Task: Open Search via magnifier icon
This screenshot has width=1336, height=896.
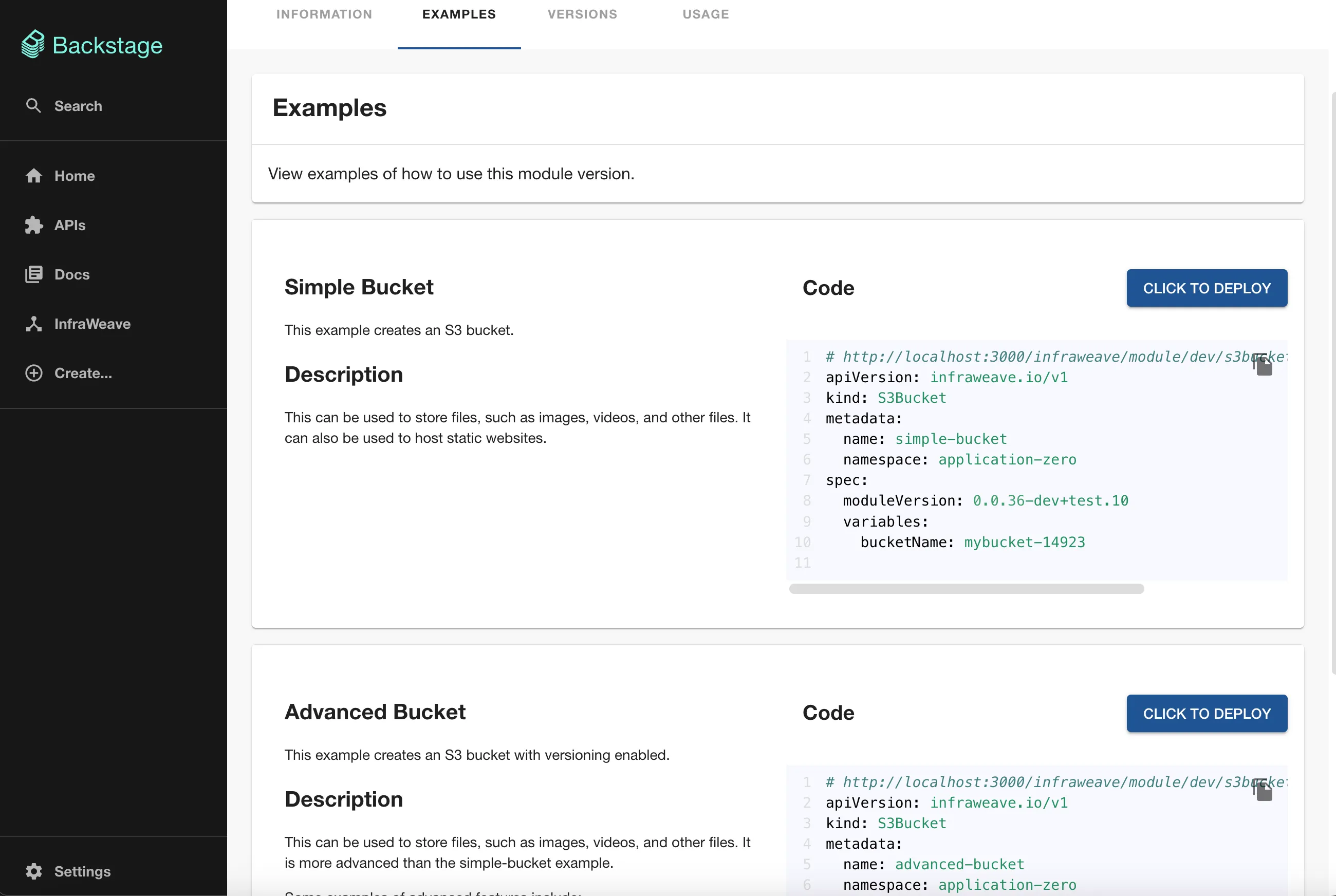Action: 34,106
